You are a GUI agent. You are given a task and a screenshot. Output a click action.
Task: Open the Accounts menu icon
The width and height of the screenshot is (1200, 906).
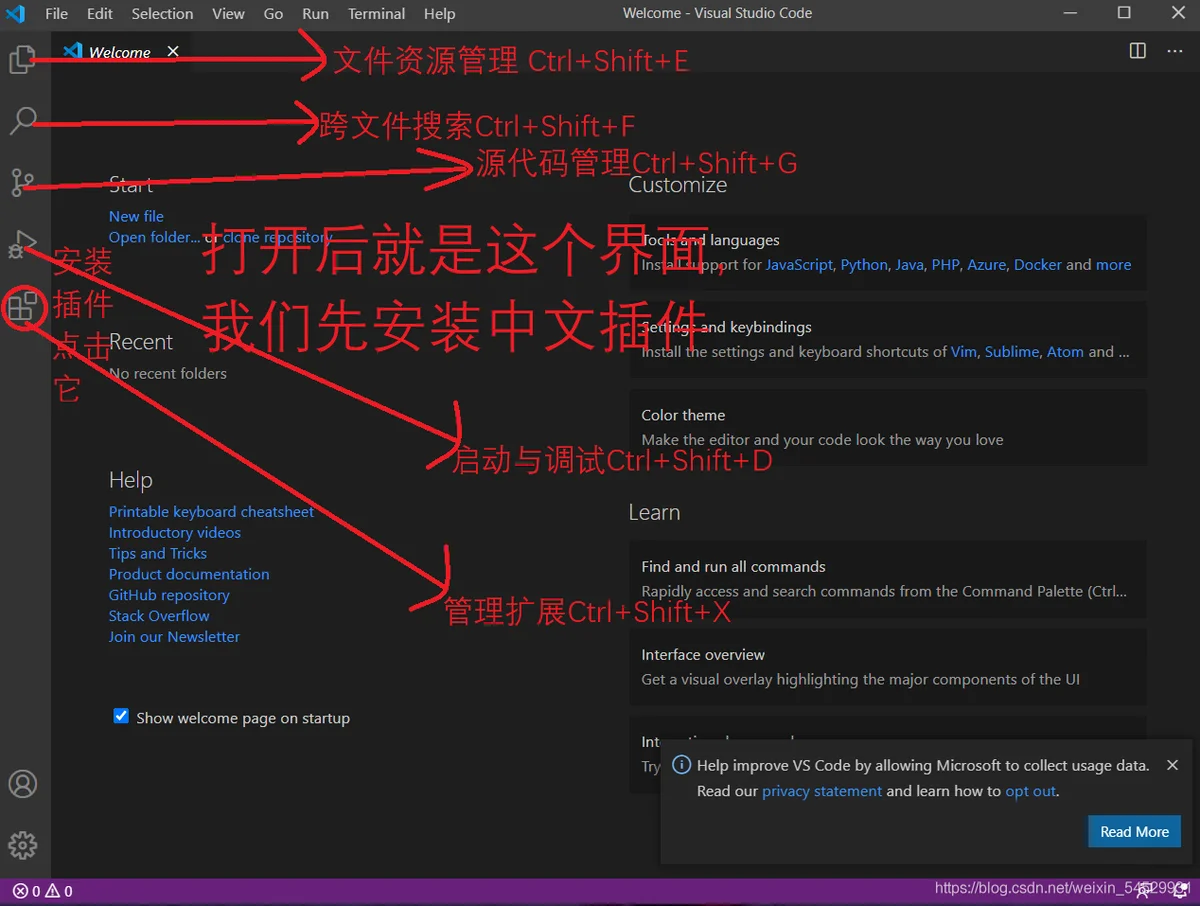pos(22,784)
